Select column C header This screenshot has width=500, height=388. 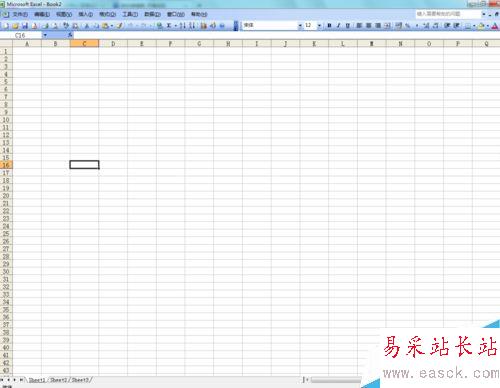click(84, 44)
